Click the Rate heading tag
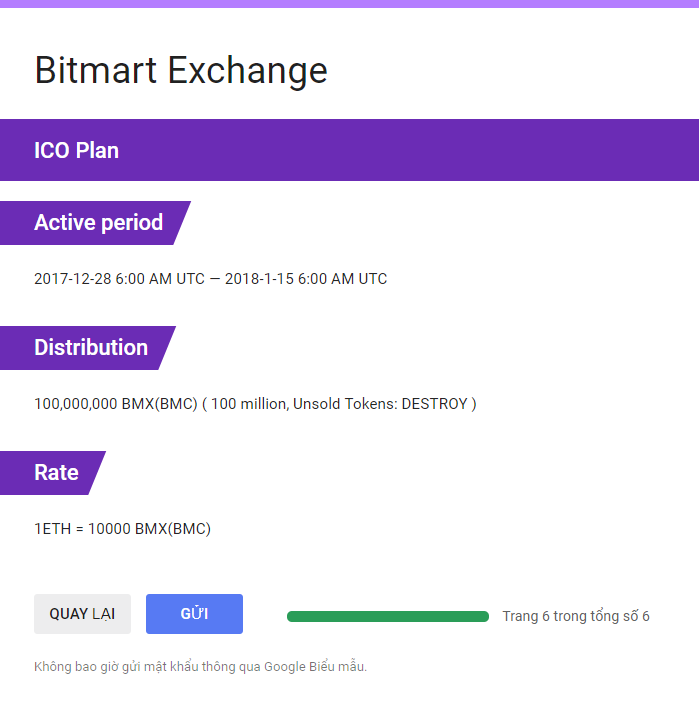The image size is (699, 709). click(x=56, y=472)
